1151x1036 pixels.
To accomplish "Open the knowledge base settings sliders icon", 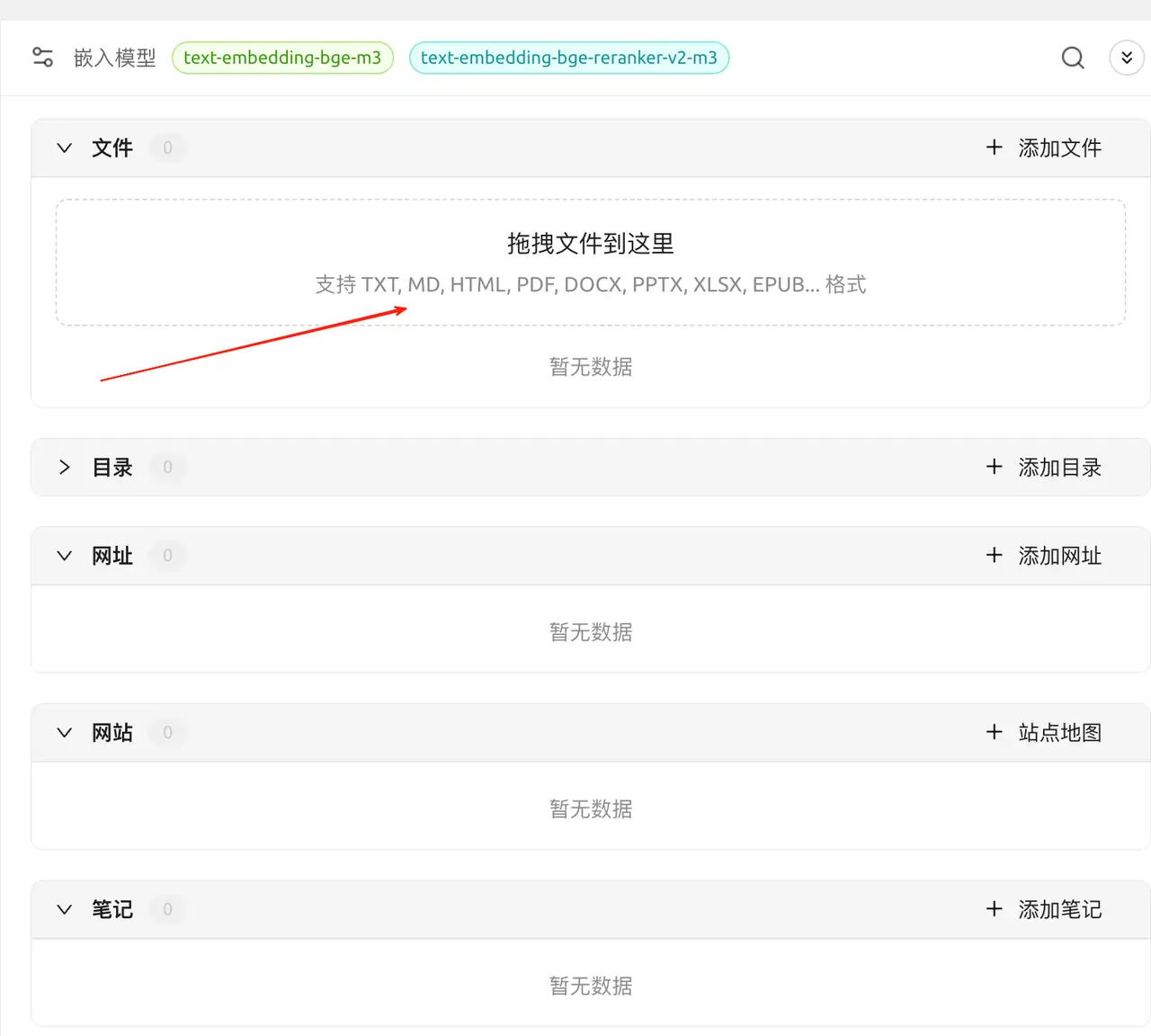I will pyautogui.click(x=42, y=58).
